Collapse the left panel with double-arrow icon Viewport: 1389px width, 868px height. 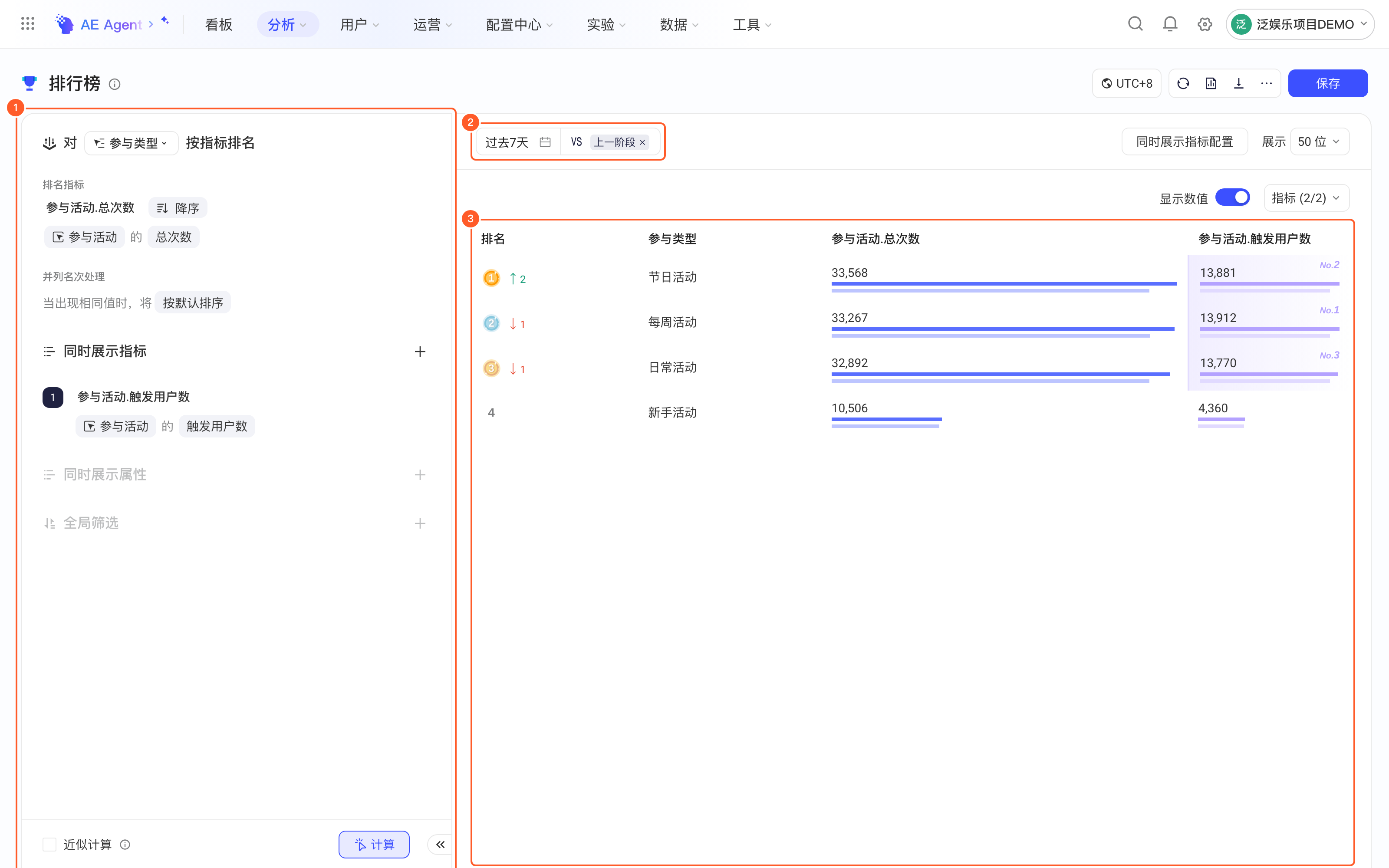pyautogui.click(x=440, y=845)
